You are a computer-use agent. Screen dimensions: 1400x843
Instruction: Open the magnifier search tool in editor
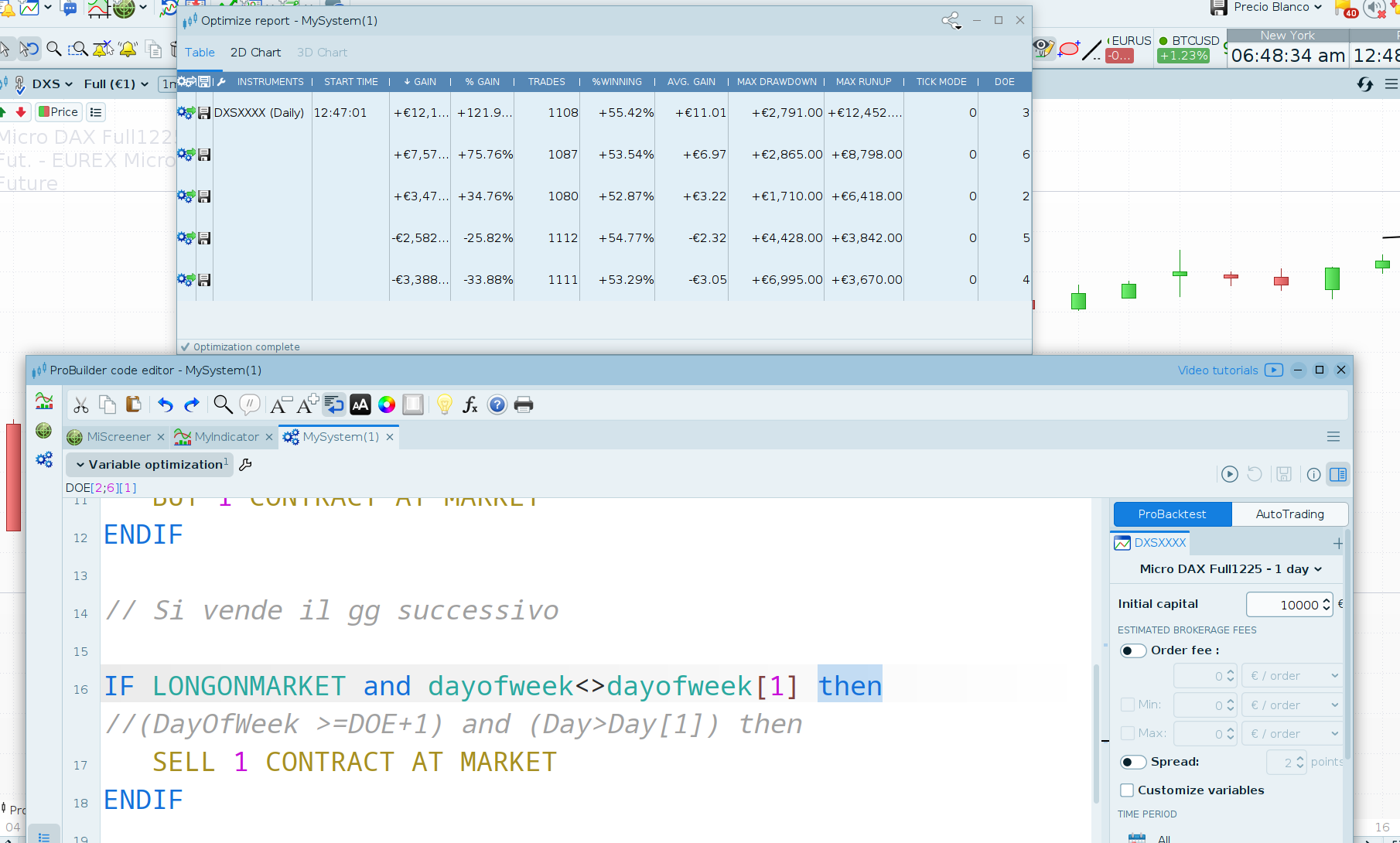(x=223, y=404)
